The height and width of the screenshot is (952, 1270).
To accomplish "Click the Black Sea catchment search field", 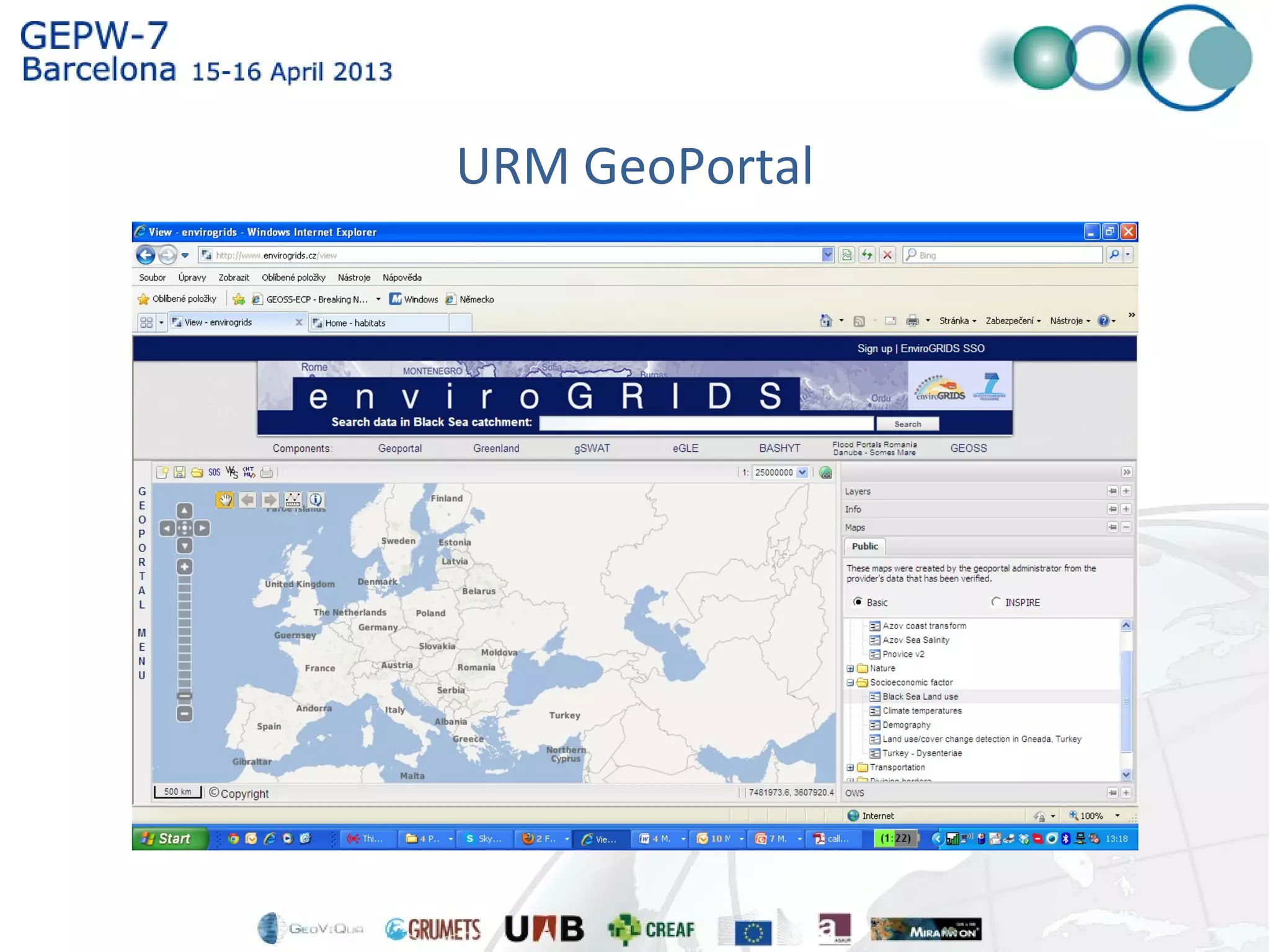I will [706, 423].
